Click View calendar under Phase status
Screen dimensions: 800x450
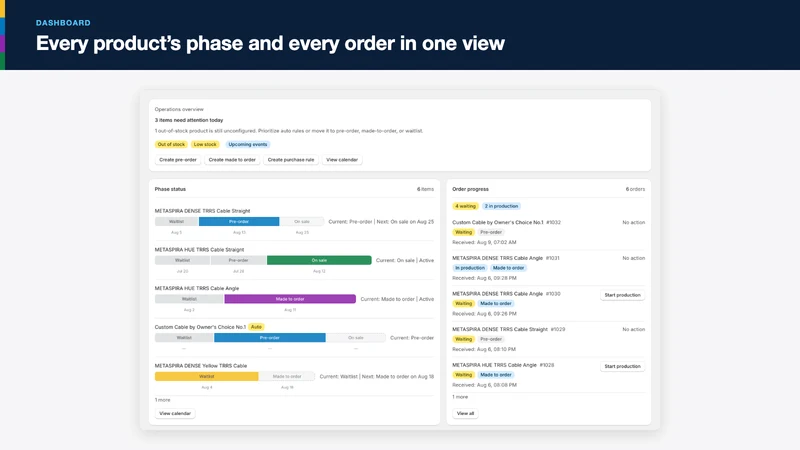click(x=175, y=413)
